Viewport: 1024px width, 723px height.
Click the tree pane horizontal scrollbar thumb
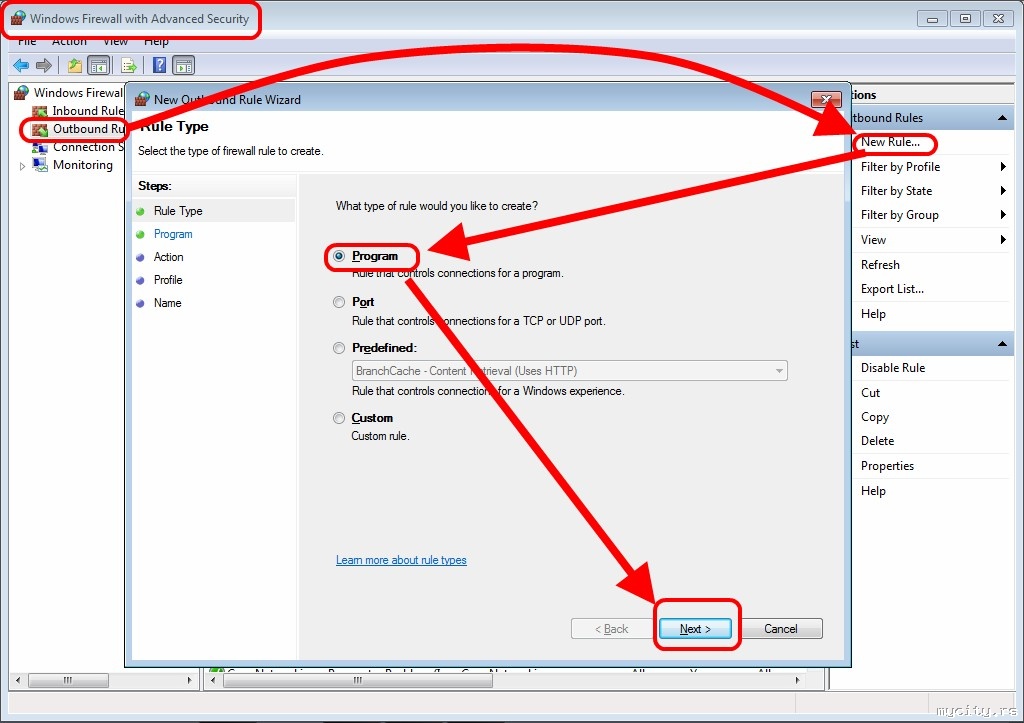click(x=69, y=680)
